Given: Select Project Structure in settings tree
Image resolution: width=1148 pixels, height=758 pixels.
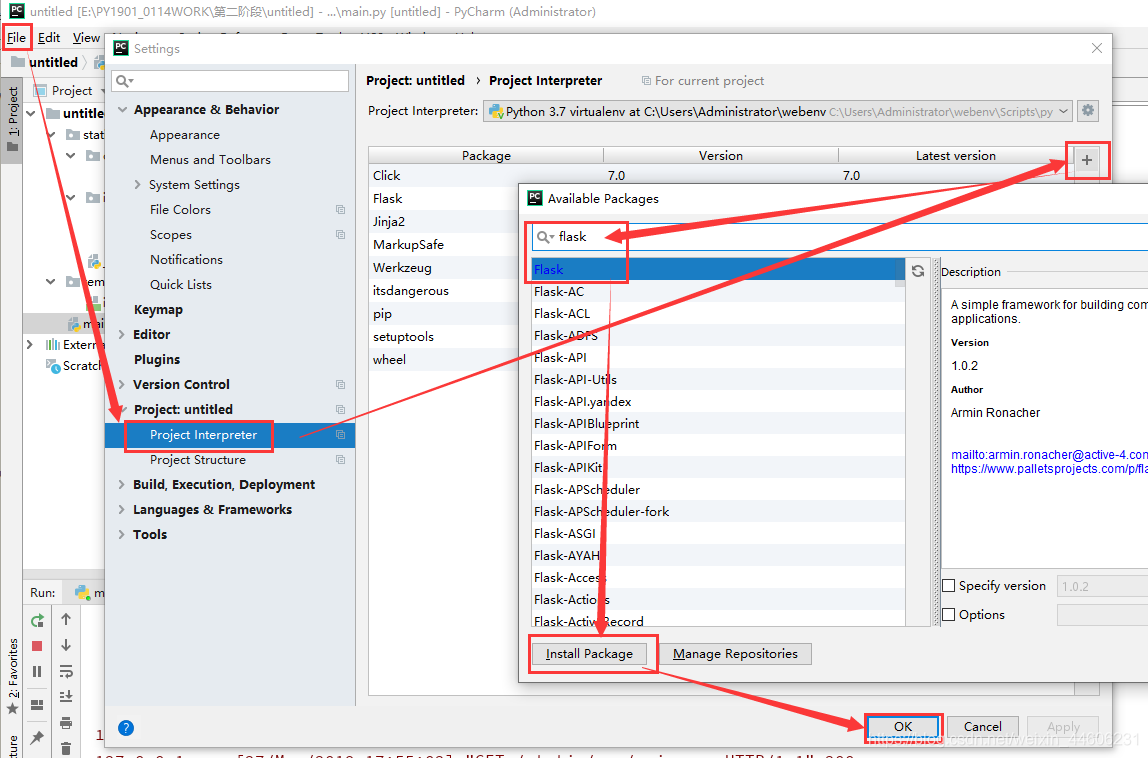Looking at the screenshot, I should coord(198,460).
